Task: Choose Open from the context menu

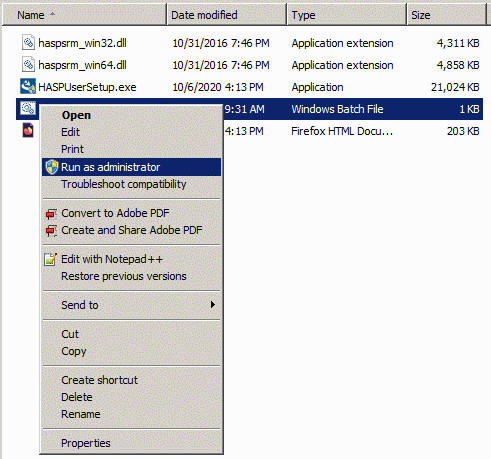Action: click(76, 115)
